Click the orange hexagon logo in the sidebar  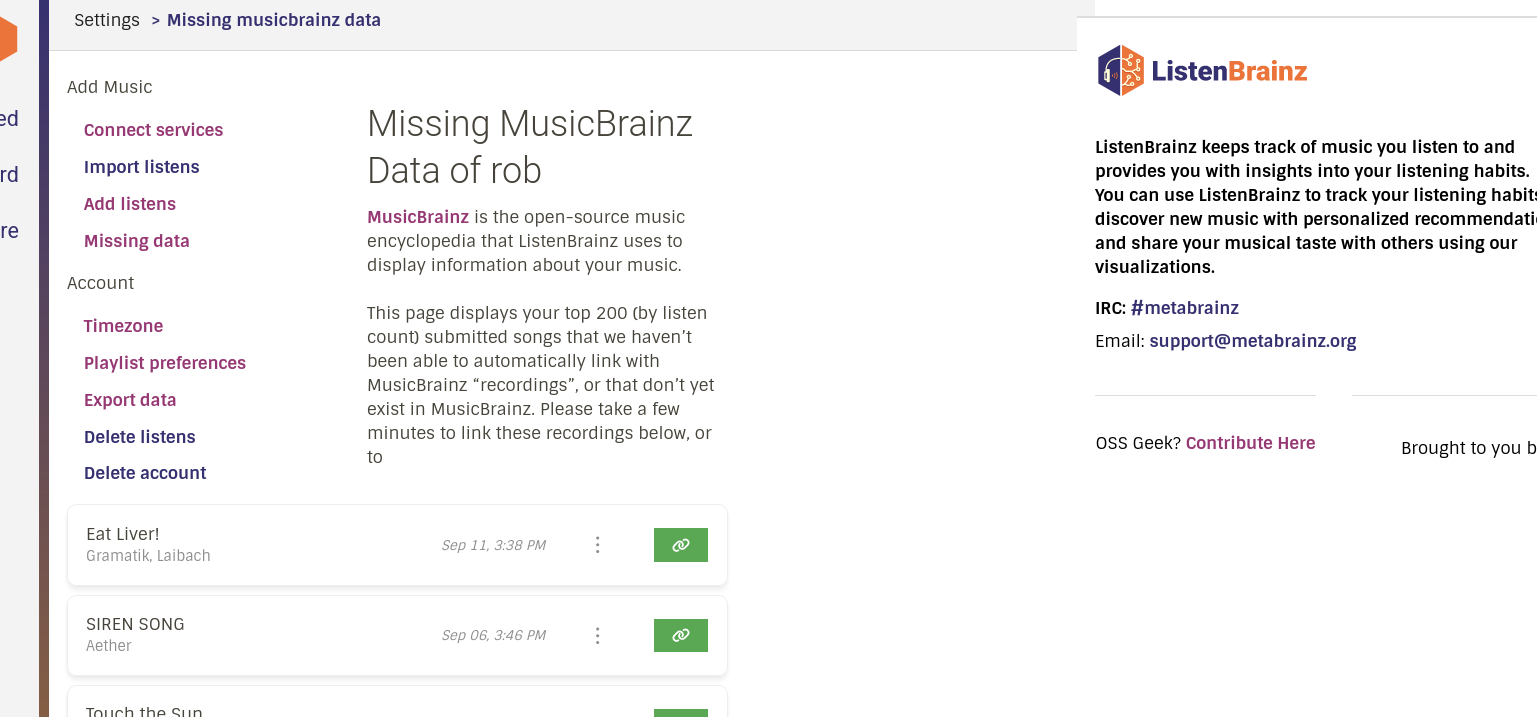click(8, 39)
